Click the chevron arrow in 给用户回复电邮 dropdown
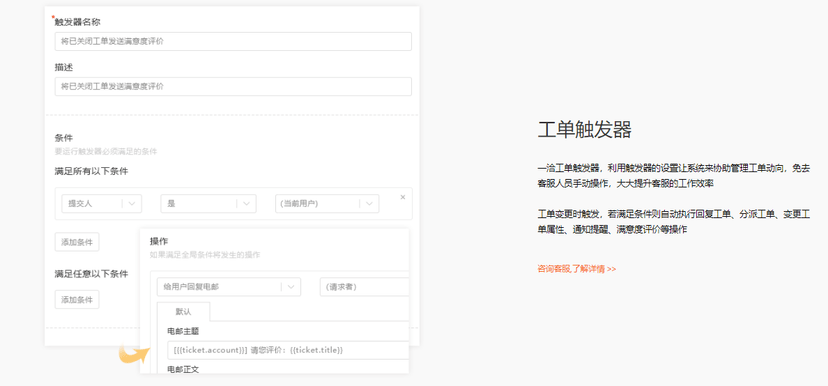The image size is (828, 386). coord(291,287)
